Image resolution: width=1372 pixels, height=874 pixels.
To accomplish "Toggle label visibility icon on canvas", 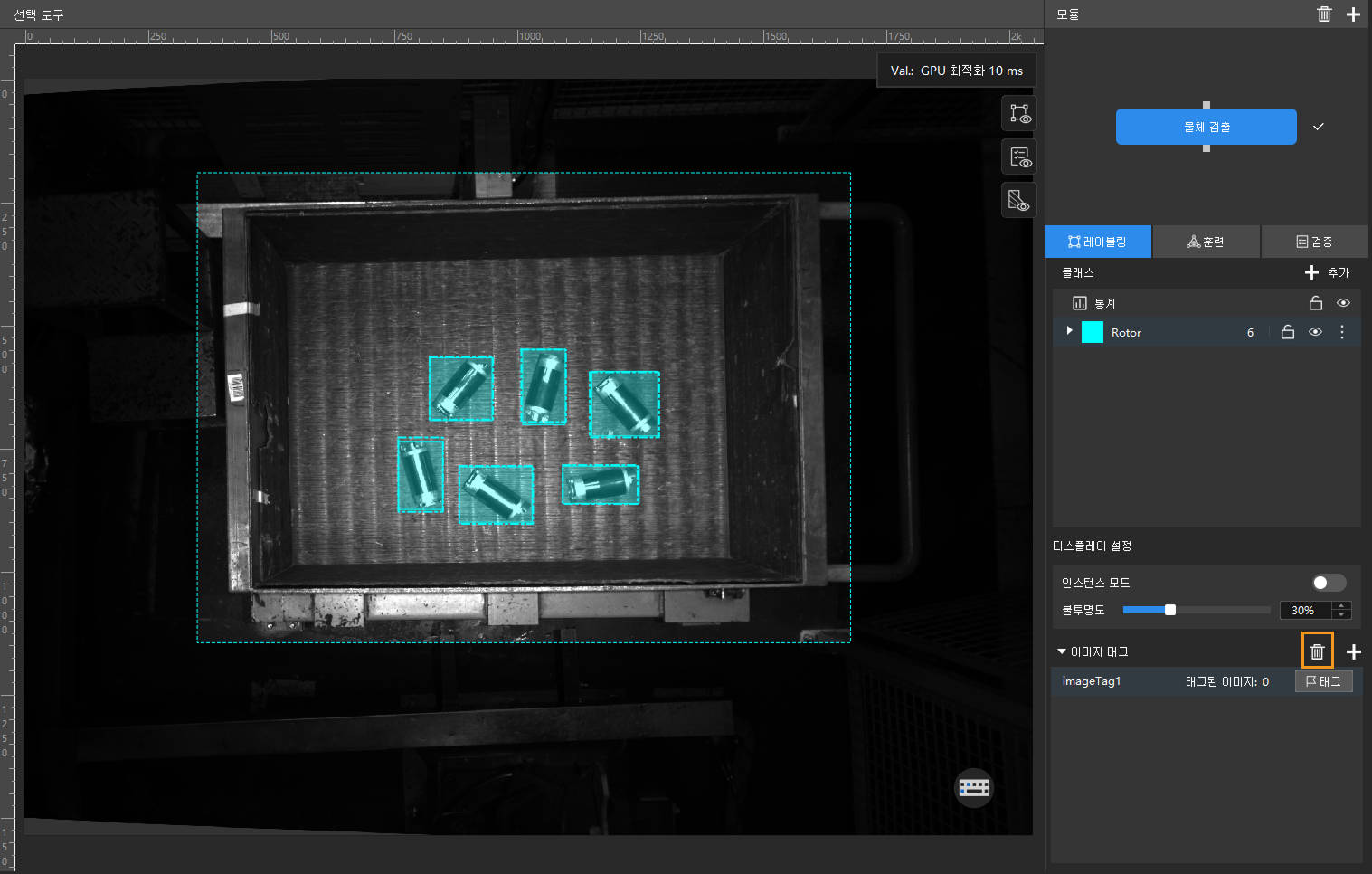I will (1019, 114).
